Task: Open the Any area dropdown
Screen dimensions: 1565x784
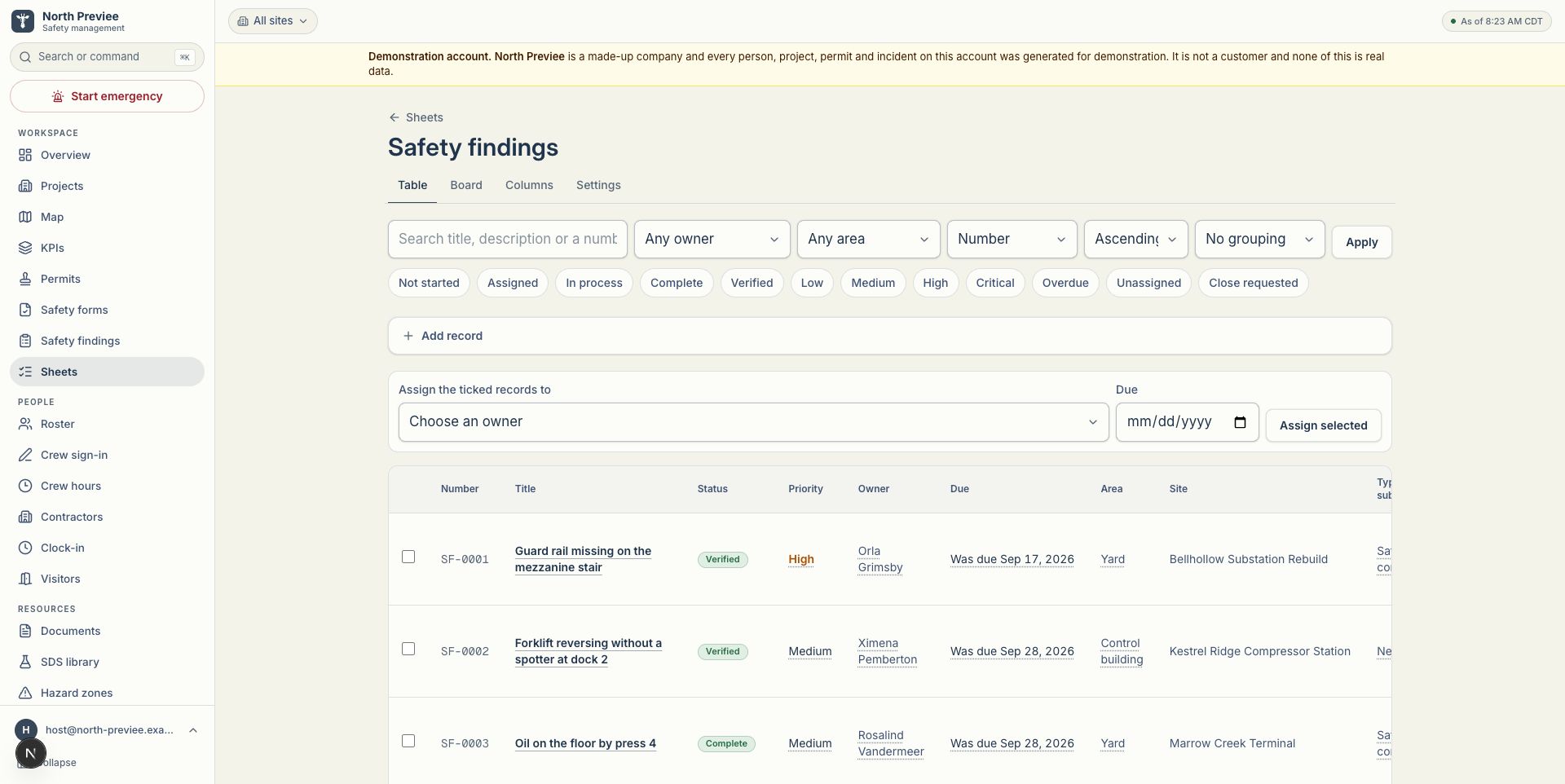Action: [x=869, y=240]
